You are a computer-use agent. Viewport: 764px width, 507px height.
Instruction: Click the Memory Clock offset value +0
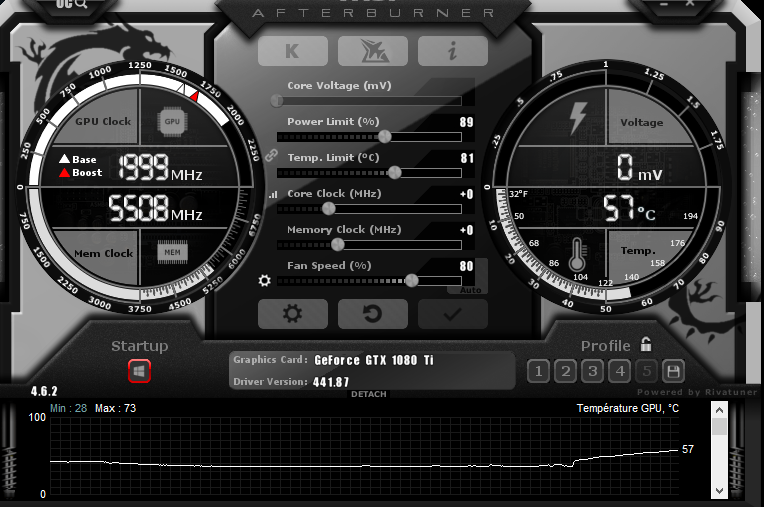tap(466, 230)
